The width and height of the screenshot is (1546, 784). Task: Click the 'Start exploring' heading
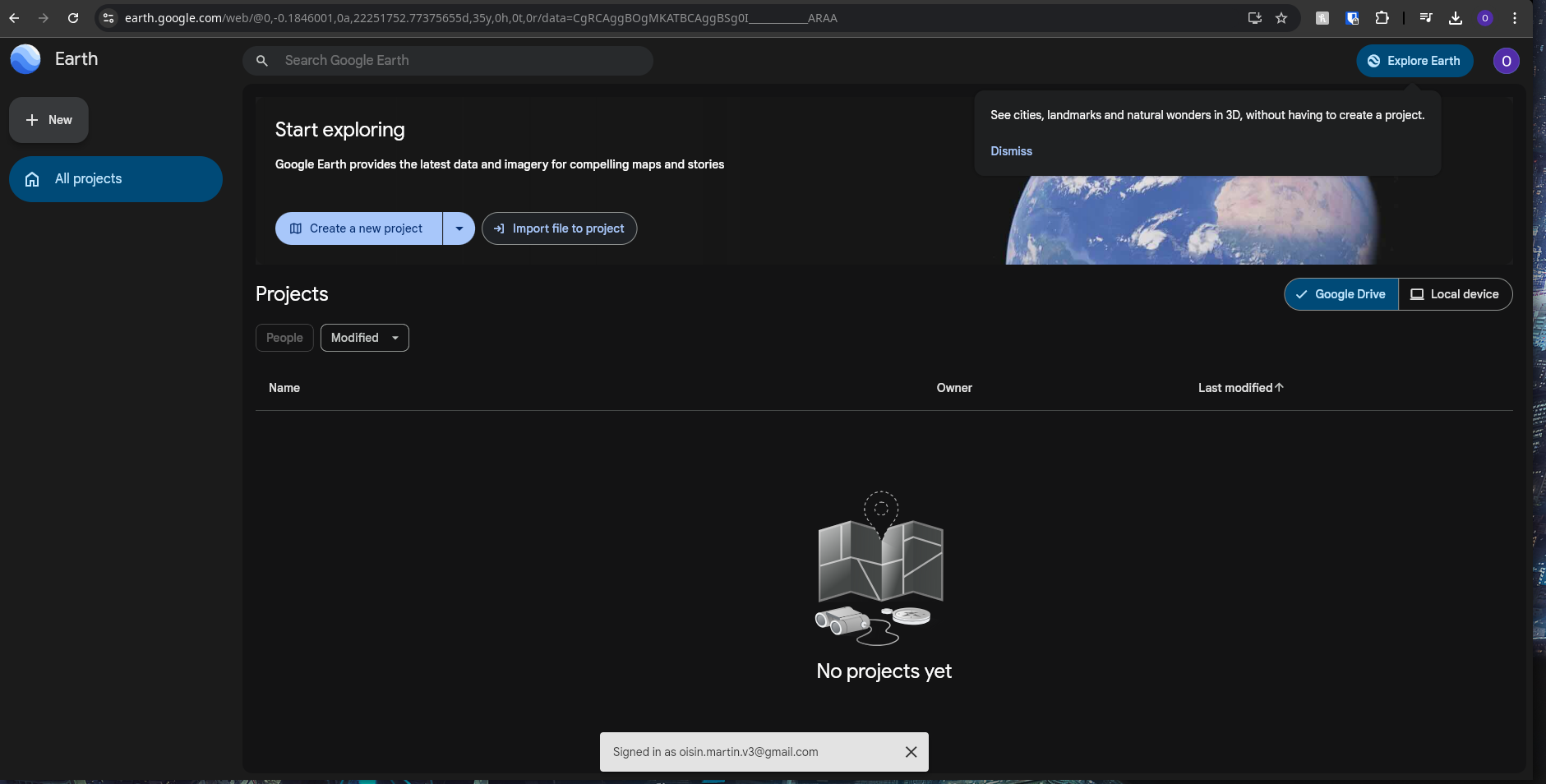coord(340,130)
